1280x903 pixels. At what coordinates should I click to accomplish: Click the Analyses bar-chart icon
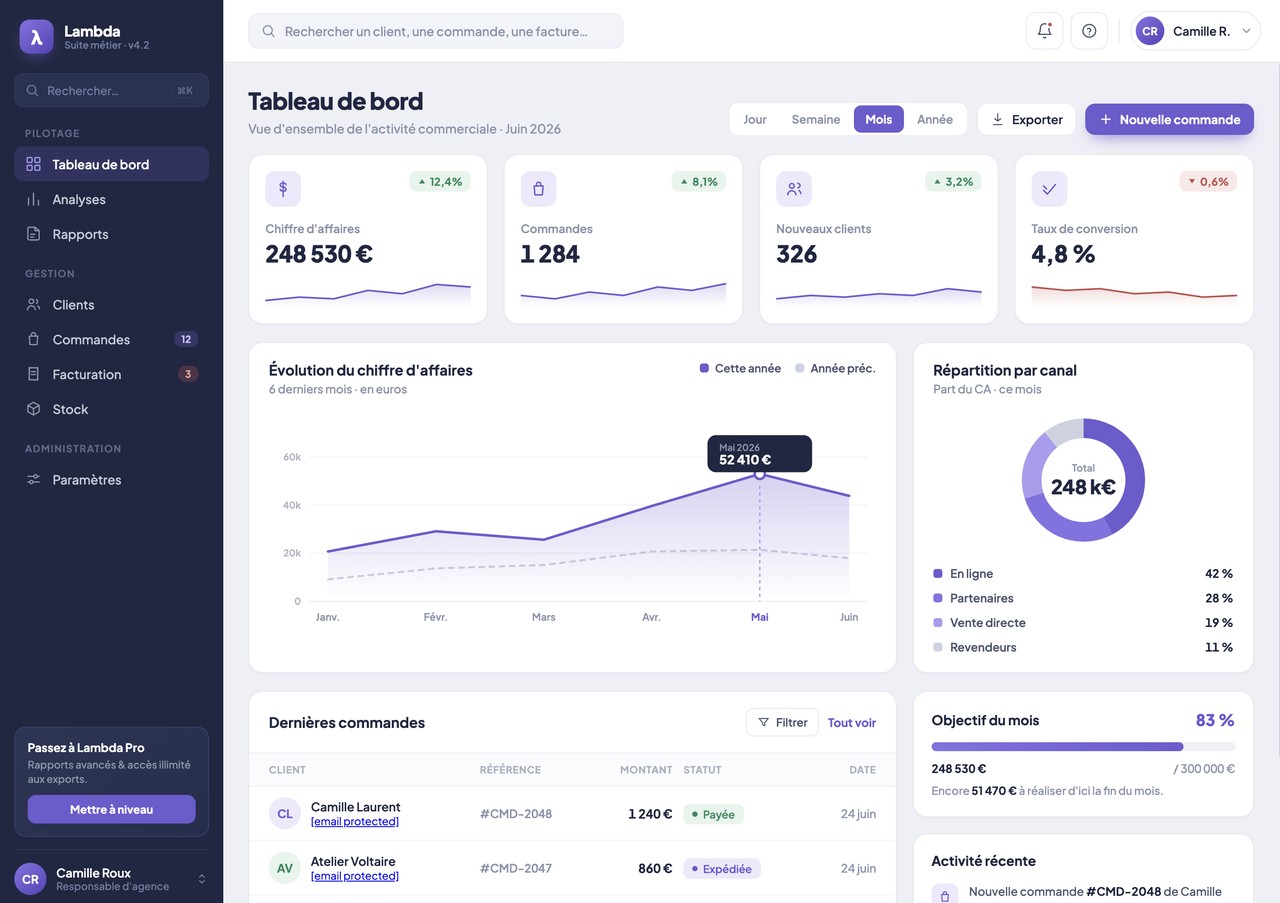[x=34, y=199]
